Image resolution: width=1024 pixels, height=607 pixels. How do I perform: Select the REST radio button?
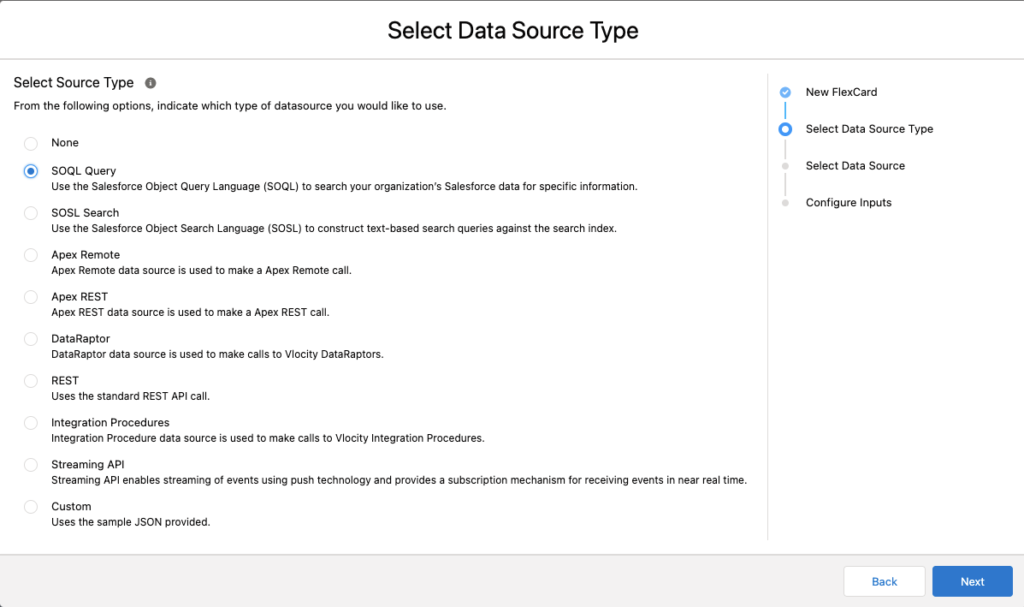[31, 381]
